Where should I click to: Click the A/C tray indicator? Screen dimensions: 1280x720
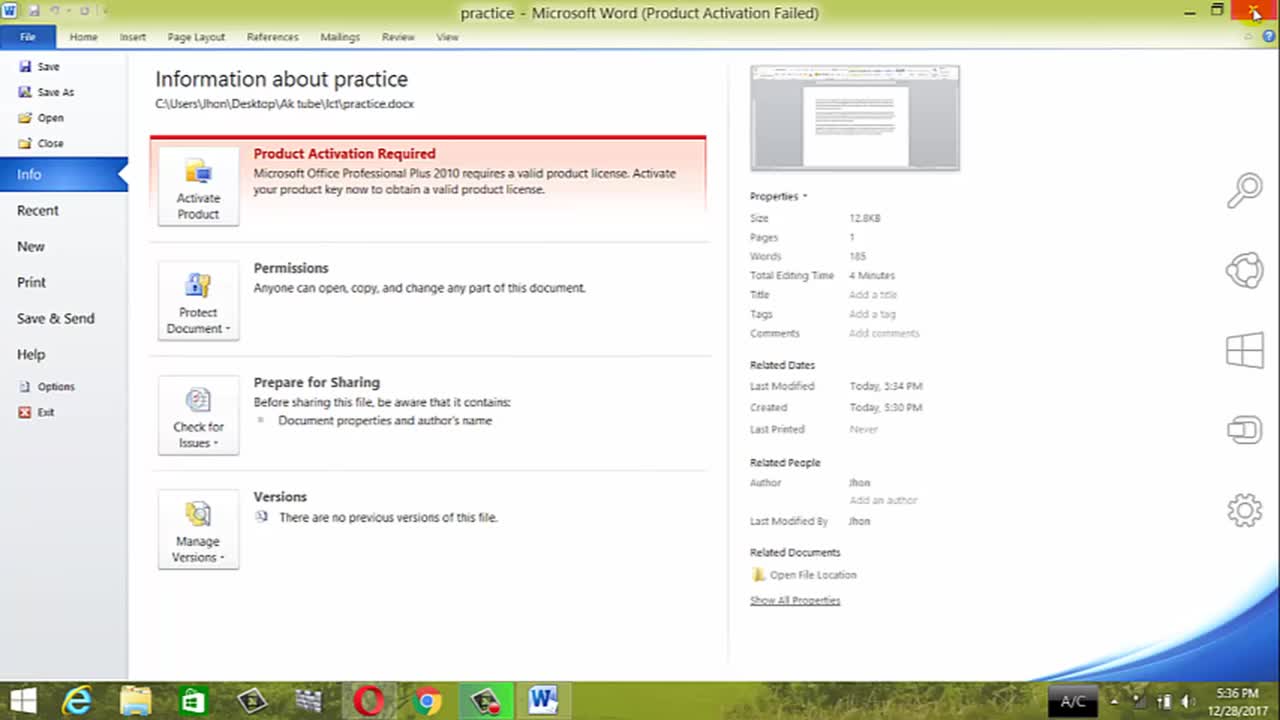pyautogui.click(x=1072, y=702)
